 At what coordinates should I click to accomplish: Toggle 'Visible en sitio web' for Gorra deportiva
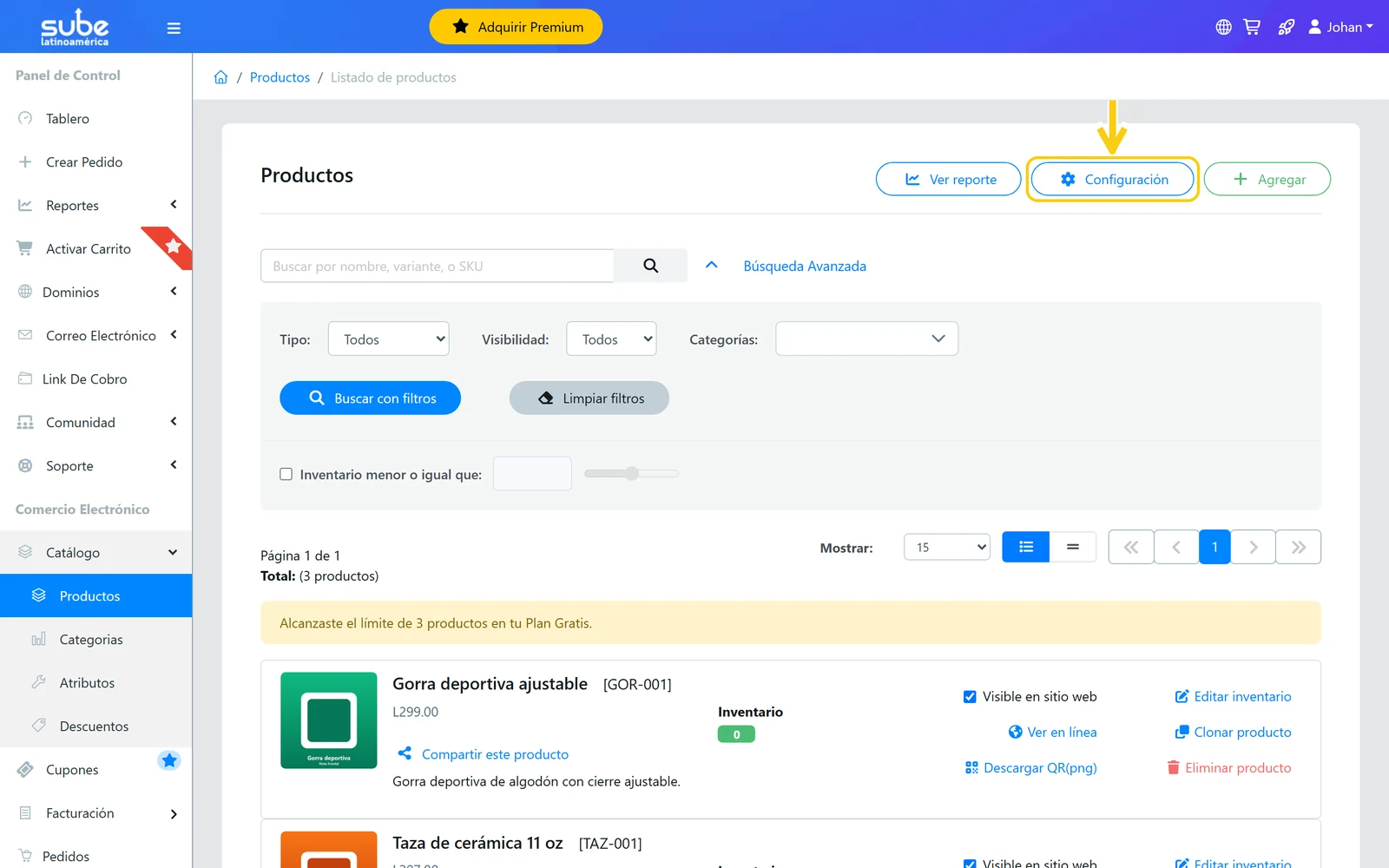click(x=970, y=697)
